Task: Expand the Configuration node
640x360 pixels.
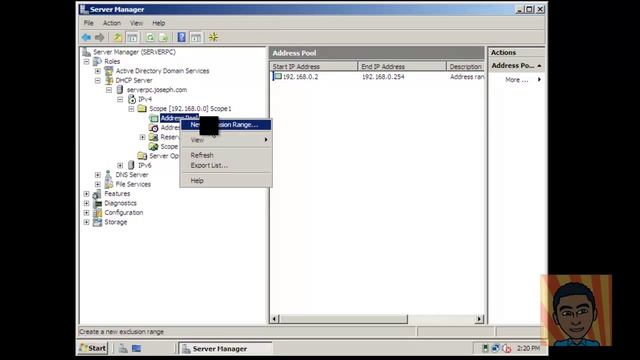Action: click(87, 213)
